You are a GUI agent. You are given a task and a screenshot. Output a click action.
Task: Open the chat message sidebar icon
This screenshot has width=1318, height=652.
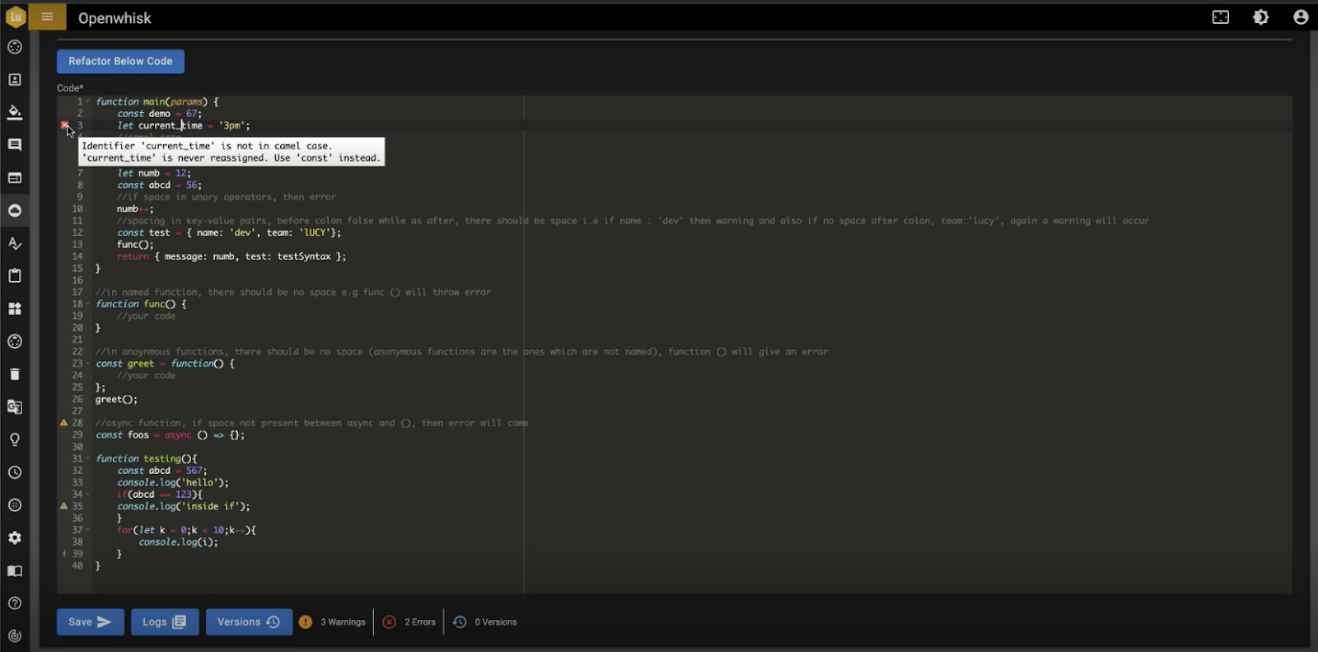(x=15, y=145)
